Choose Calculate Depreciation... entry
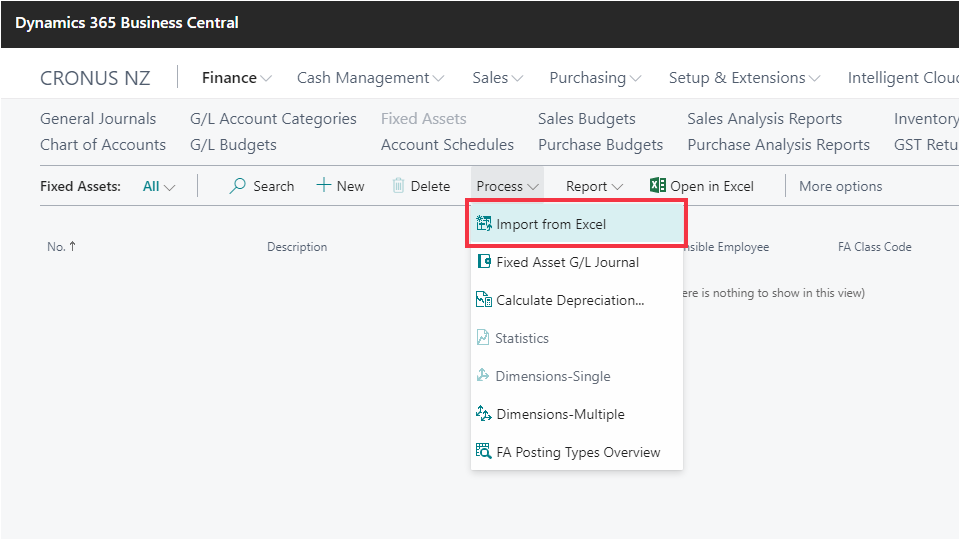This screenshot has height=540, width=960. pyautogui.click(x=577, y=300)
